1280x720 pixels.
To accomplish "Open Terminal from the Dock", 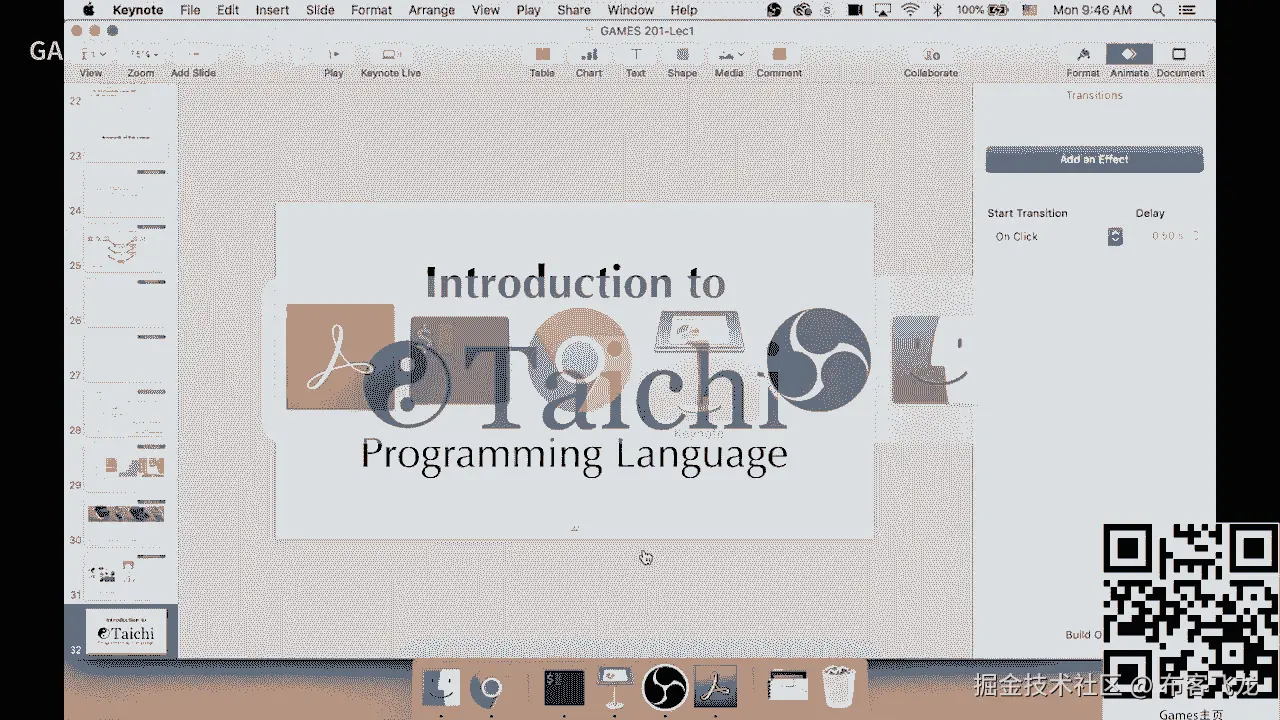I will coord(564,688).
